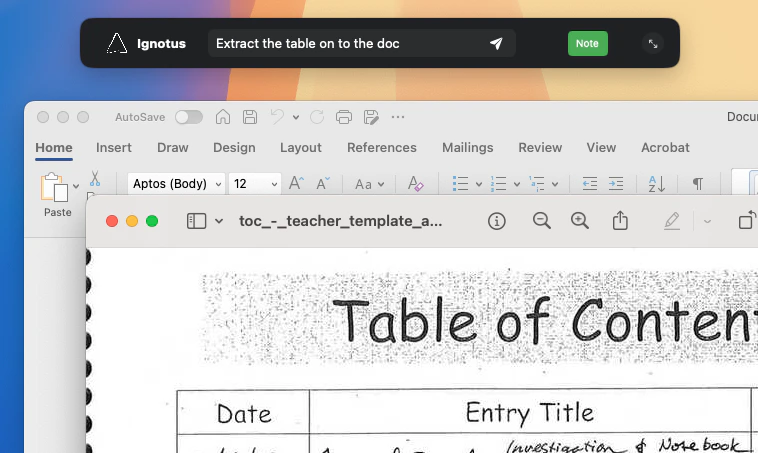The width and height of the screenshot is (758, 453).
Task: Select the Acrobat ribbon tab
Action: pos(665,147)
